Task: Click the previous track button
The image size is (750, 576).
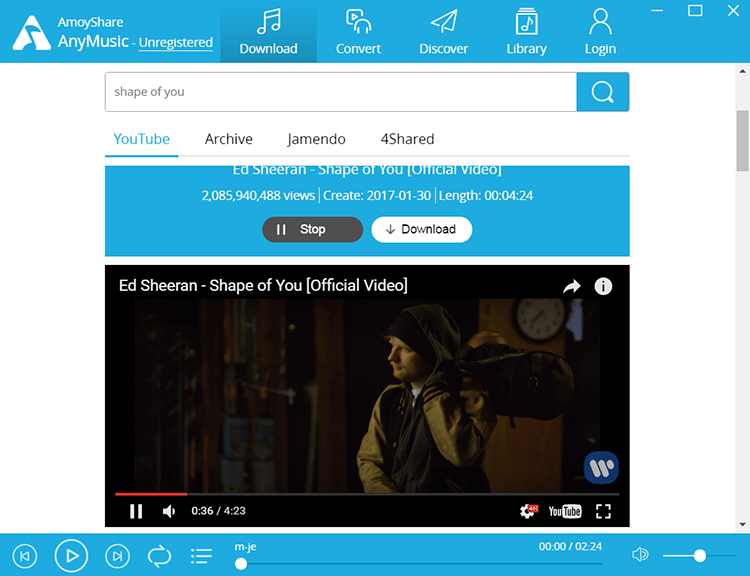Action: (25, 556)
